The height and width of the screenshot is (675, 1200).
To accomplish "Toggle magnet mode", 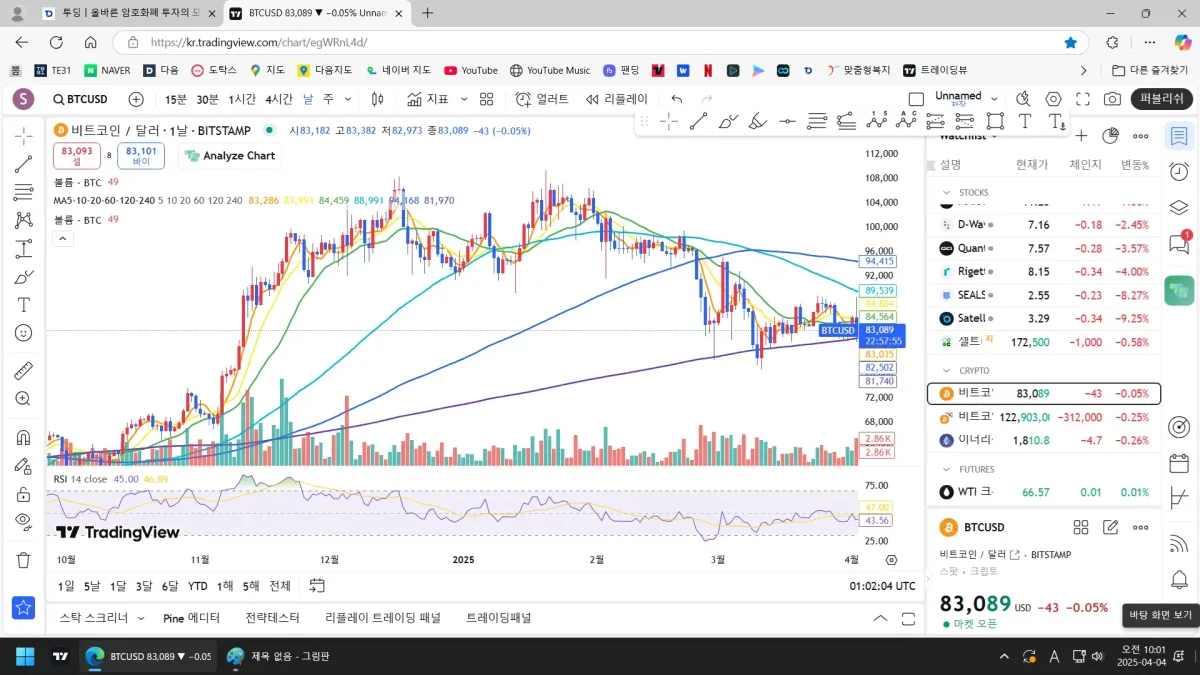I will click(x=24, y=437).
